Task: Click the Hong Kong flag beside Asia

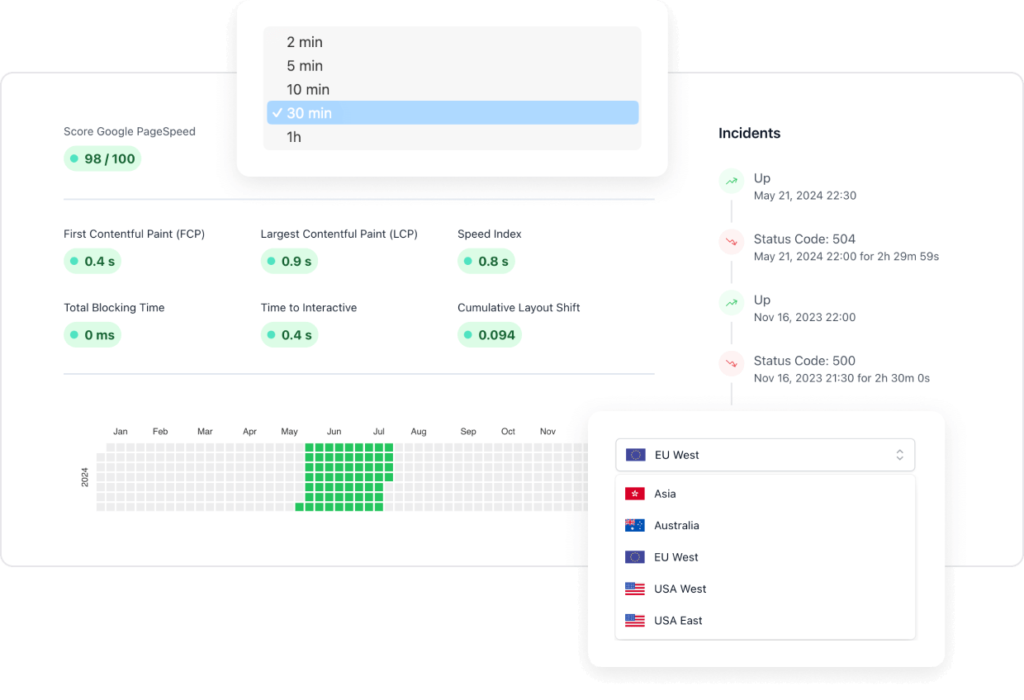Action: click(634, 494)
